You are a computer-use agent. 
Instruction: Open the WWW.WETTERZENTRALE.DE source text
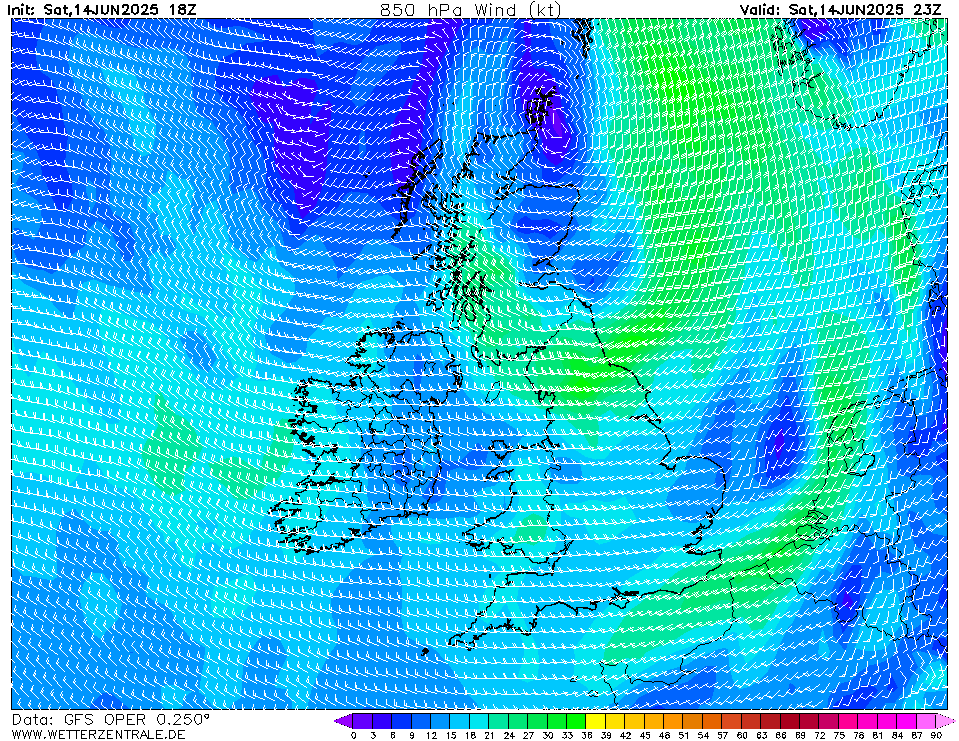click(x=98, y=734)
